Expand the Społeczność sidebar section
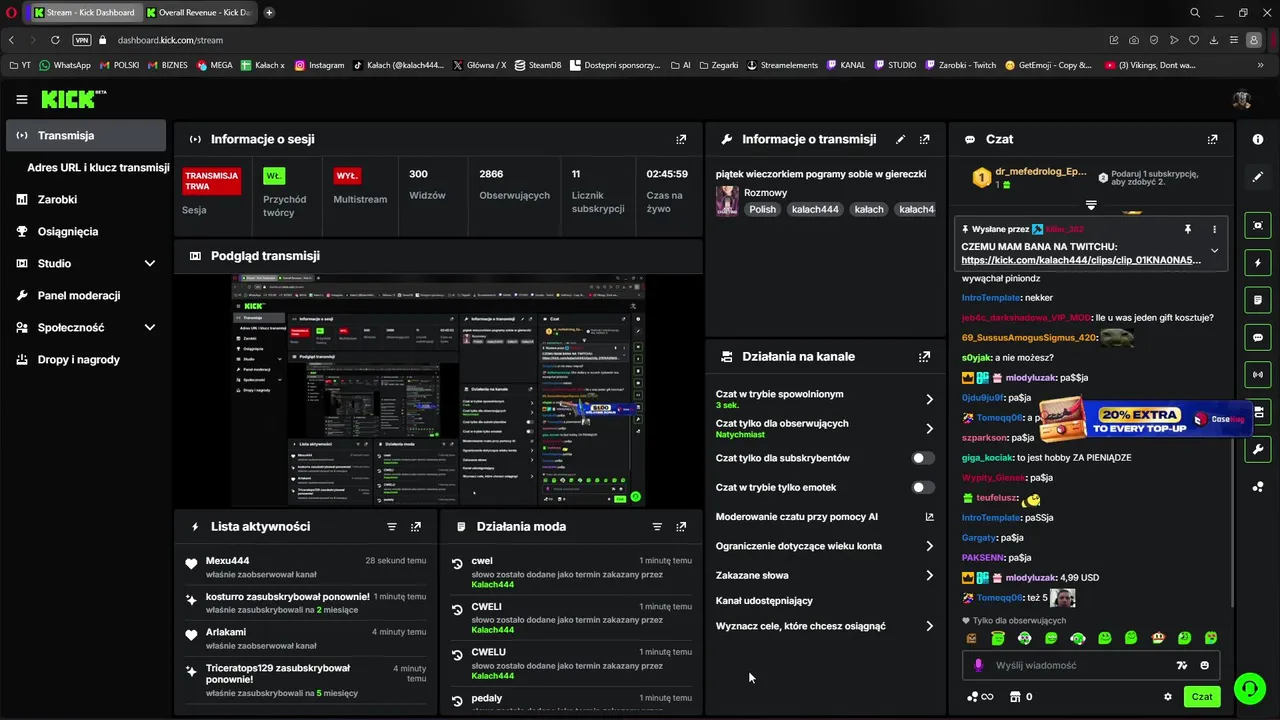The width and height of the screenshot is (1280, 720). click(150, 327)
